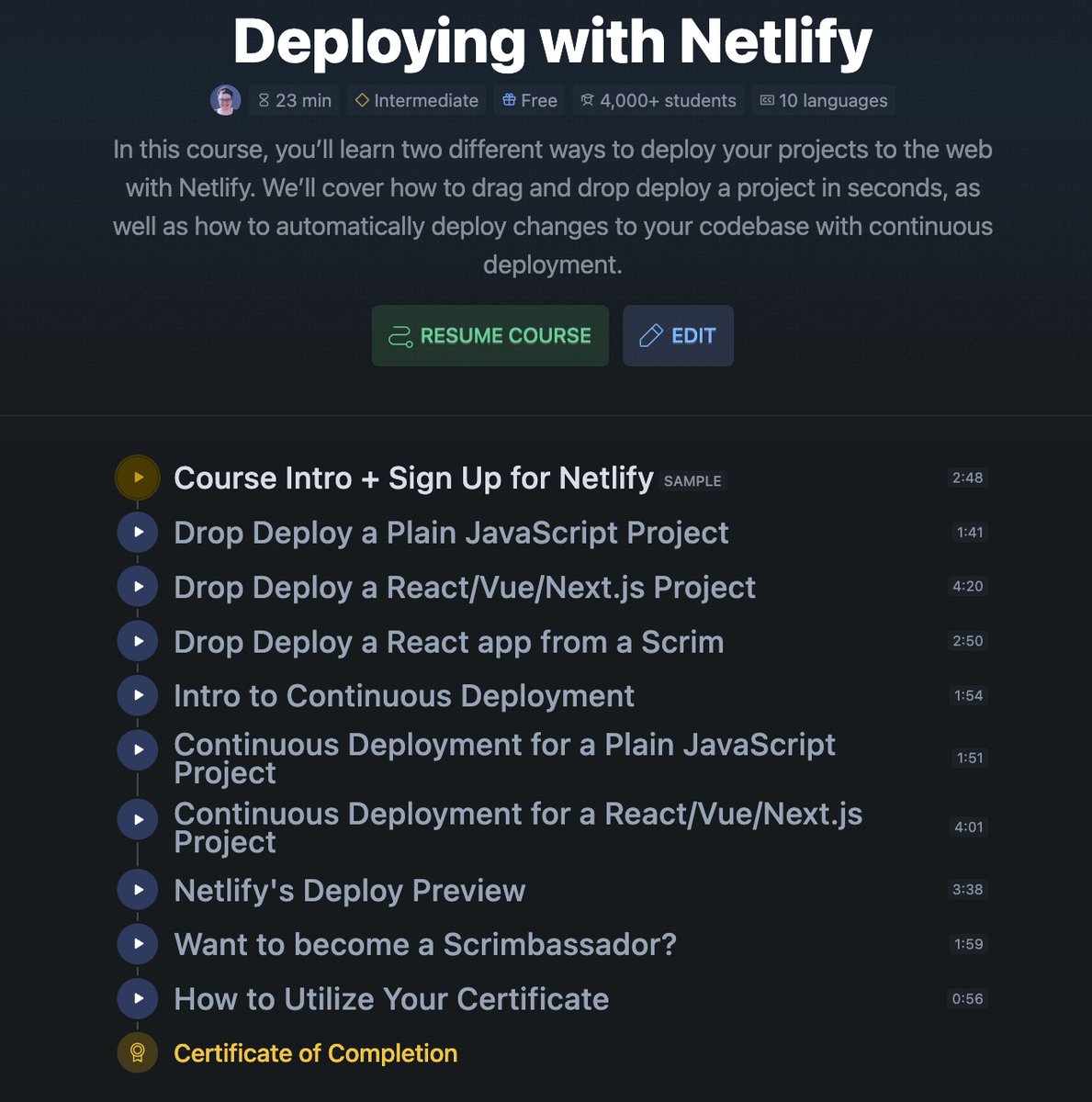Open Netlify's Deploy Preview lesson
1092x1102 pixels.
click(350, 891)
